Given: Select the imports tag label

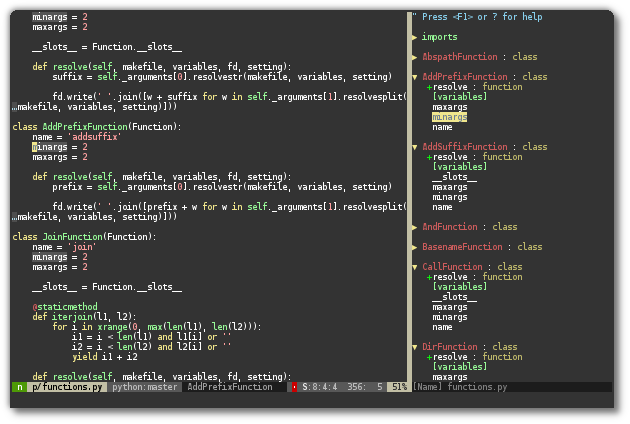Looking at the screenshot, I should (440, 37).
